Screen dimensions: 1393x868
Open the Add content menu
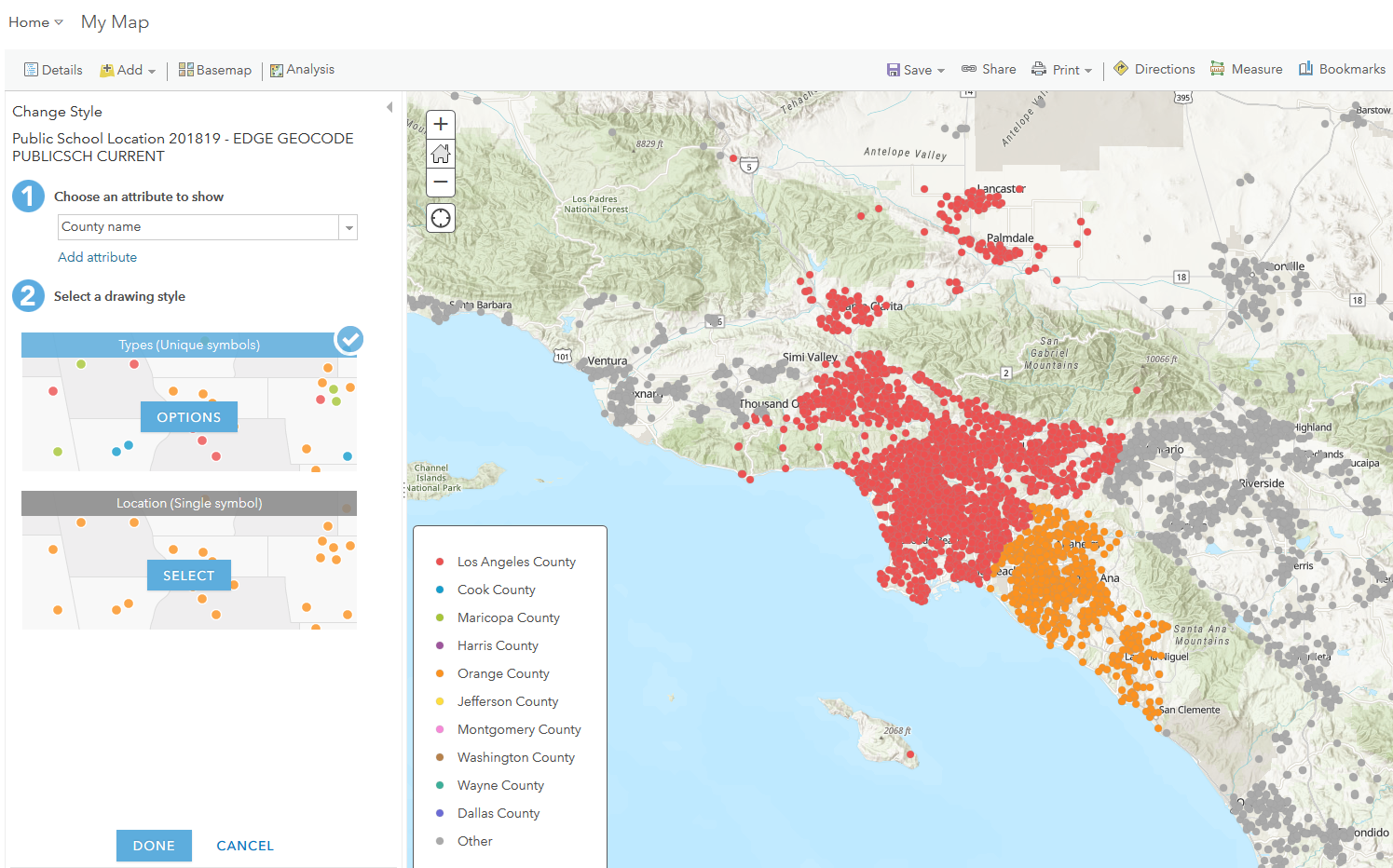[127, 69]
